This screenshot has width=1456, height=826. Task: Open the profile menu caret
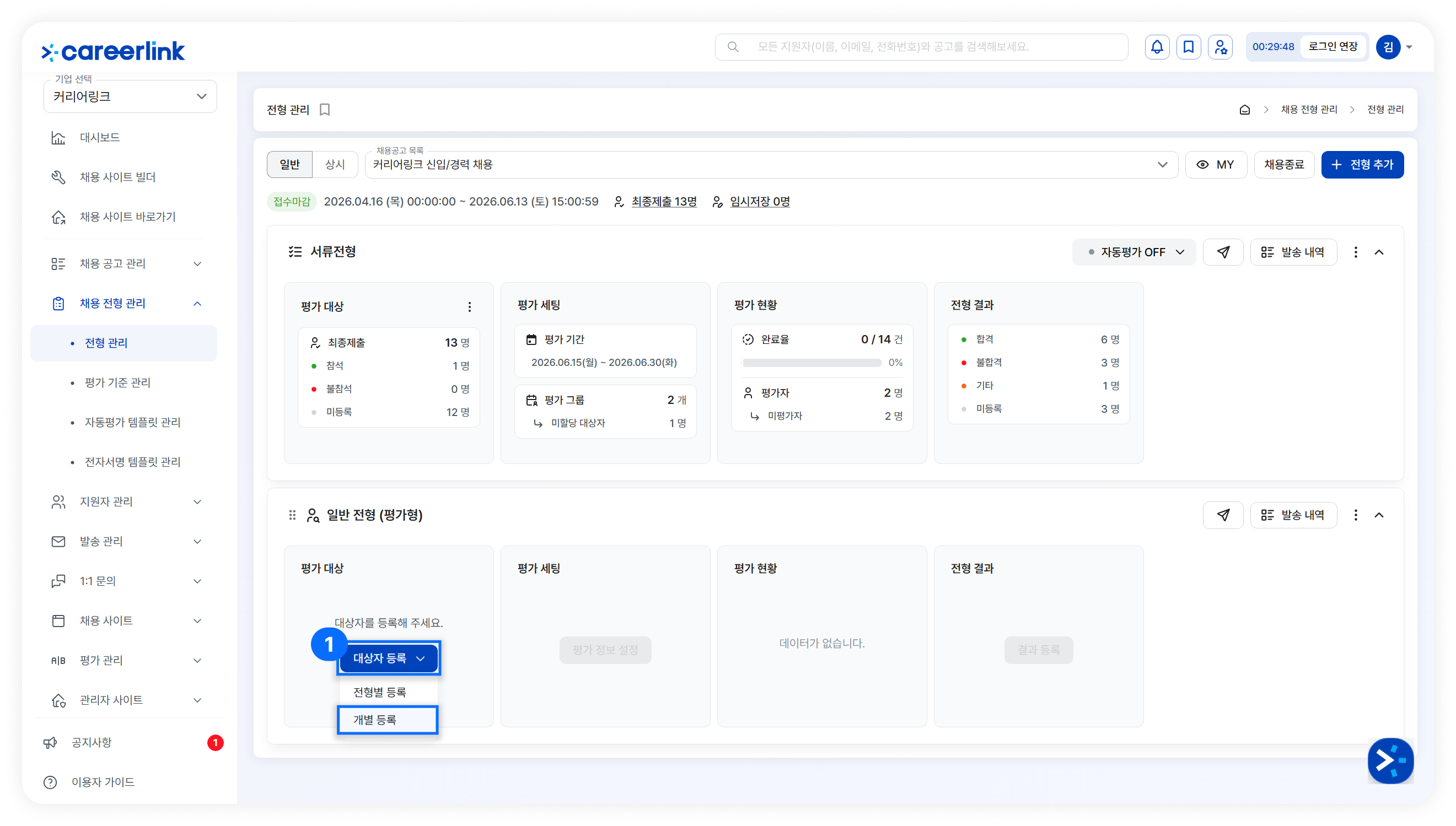click(1409, 47)
